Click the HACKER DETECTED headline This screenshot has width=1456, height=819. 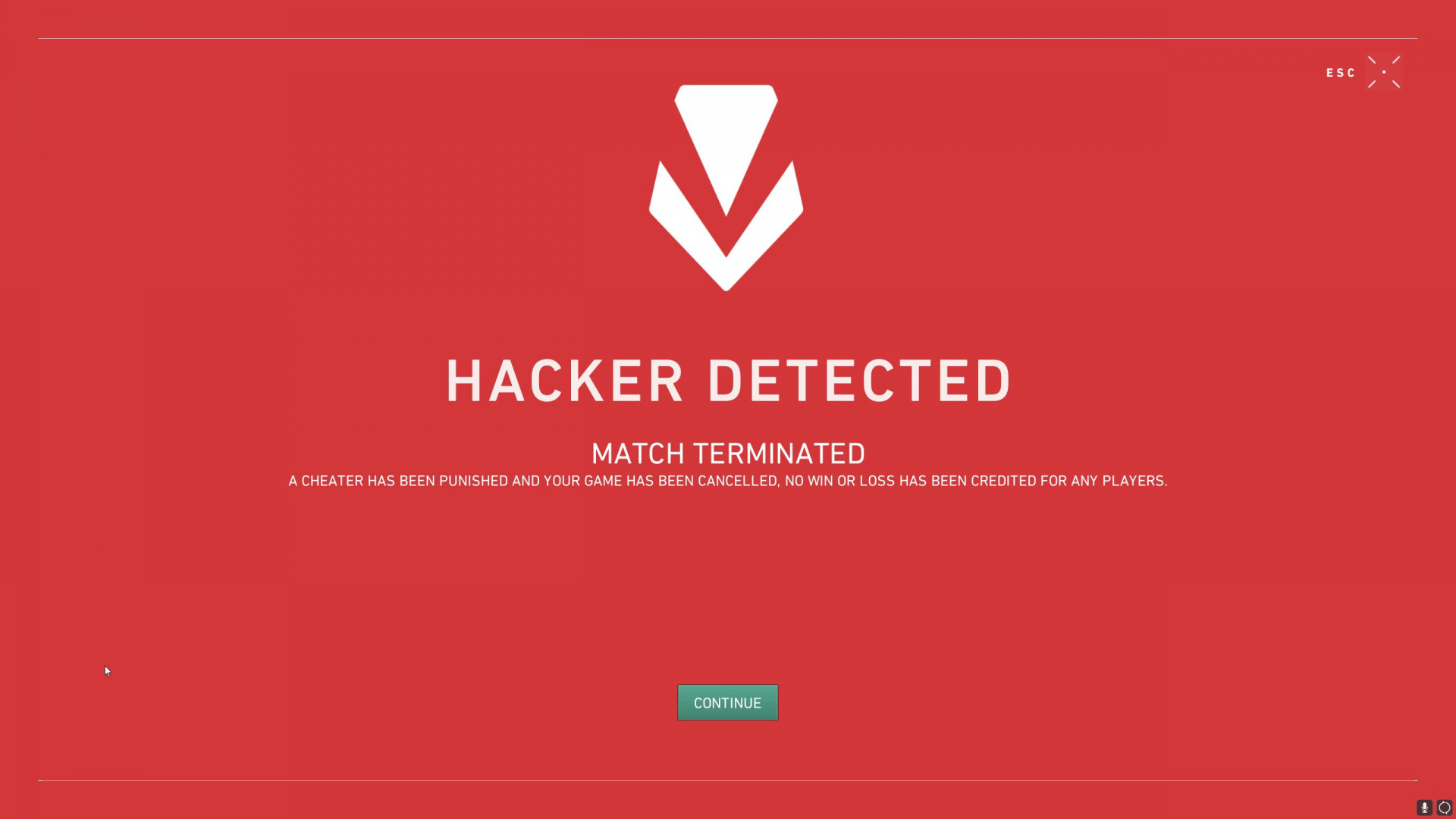click(728, 380)
